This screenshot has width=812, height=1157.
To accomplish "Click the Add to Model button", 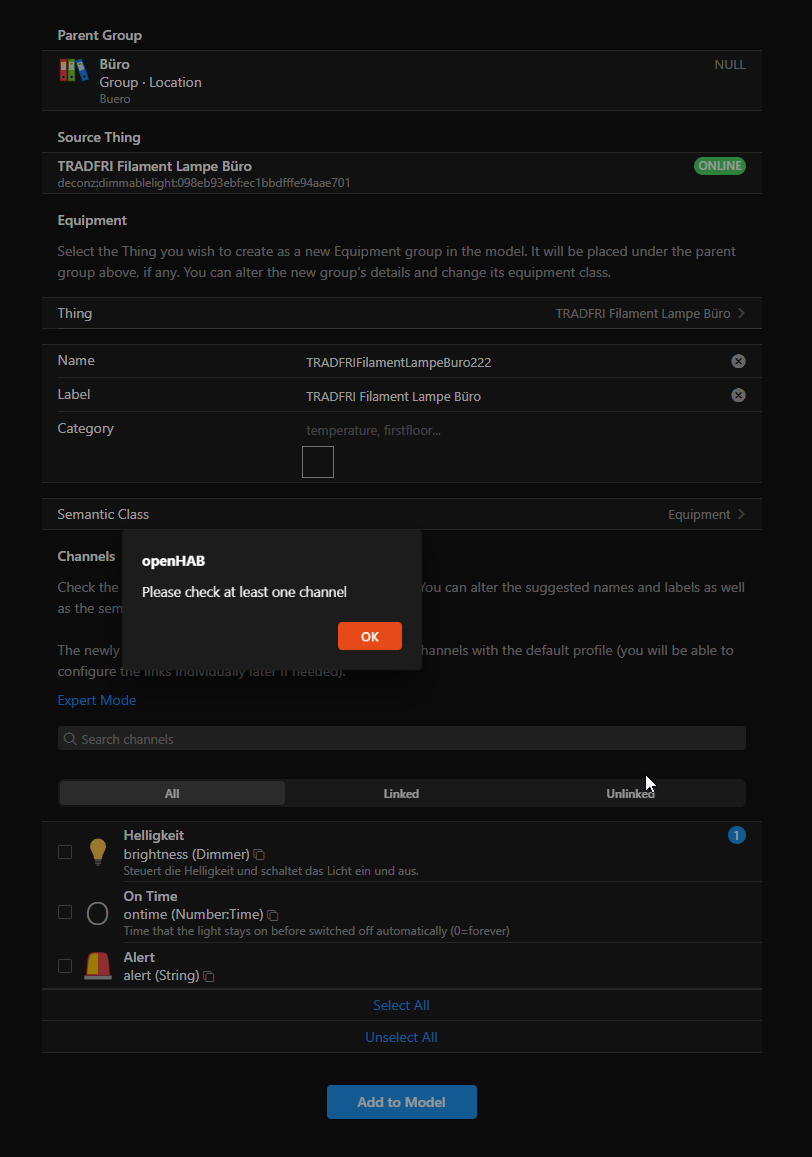I will pyautogui.click(x=401, y=1102).
